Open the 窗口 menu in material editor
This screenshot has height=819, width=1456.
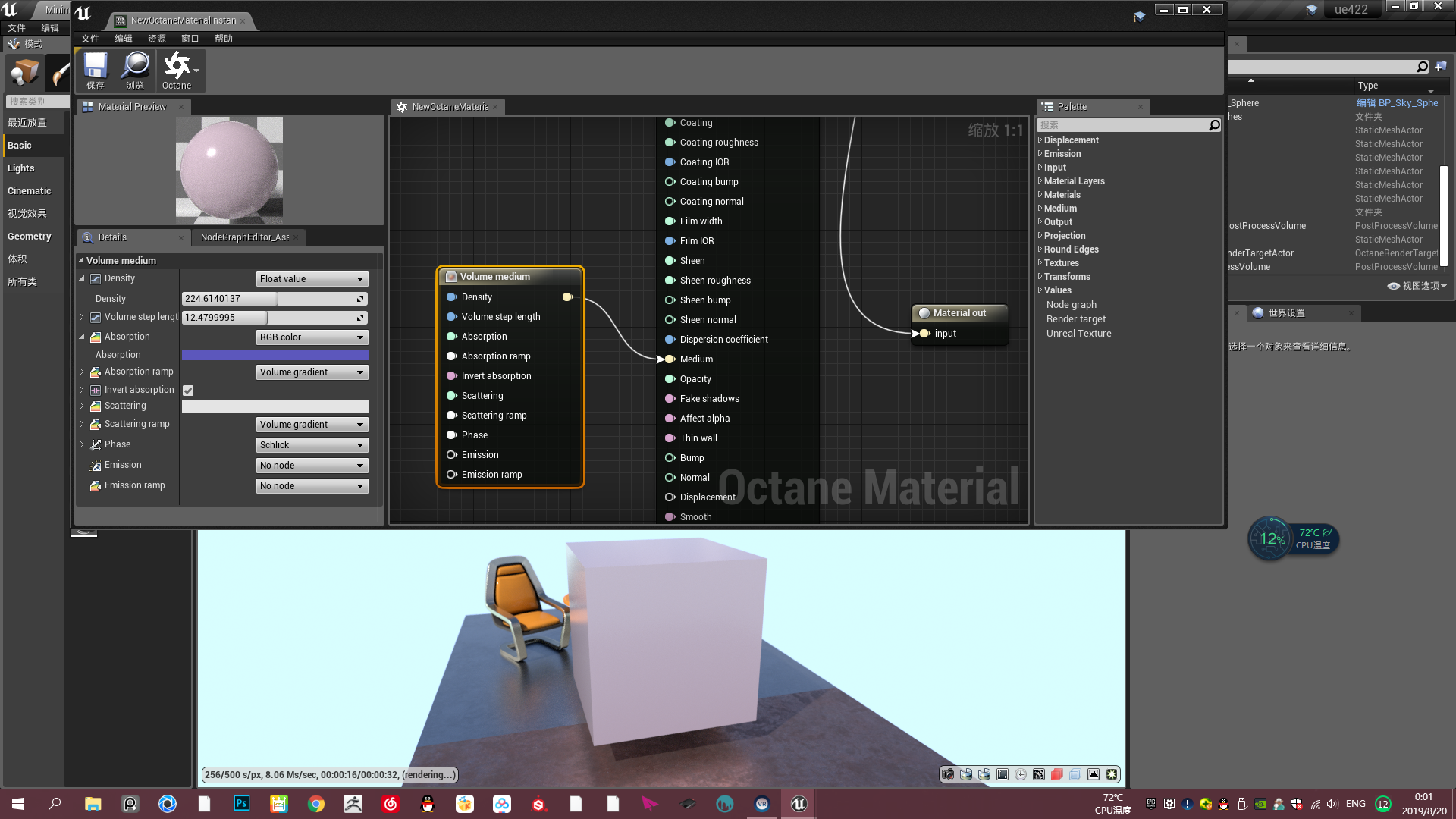pyautogui.click(x=190, y=39)
